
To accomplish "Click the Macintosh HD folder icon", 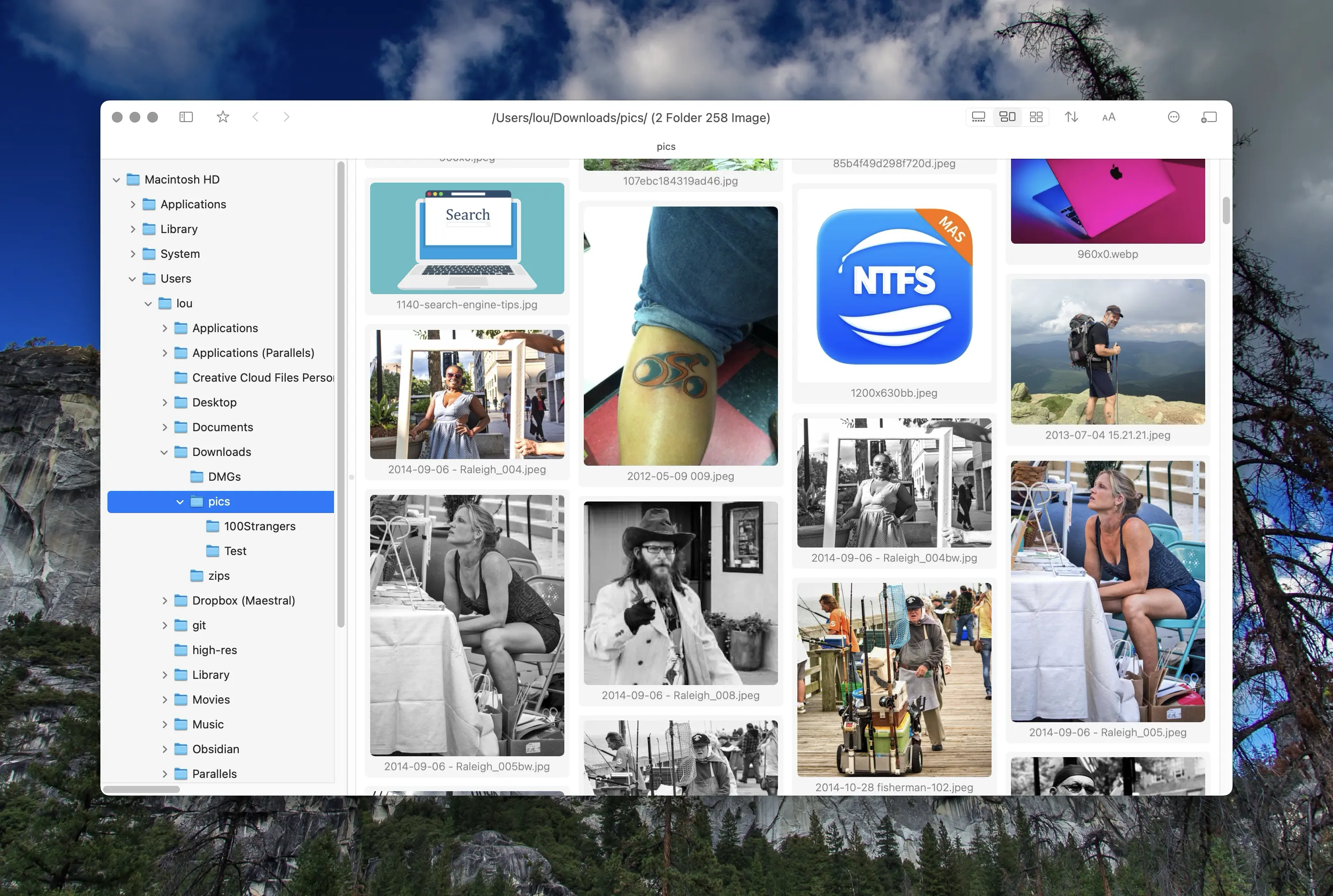I will [x=133, y=180].
